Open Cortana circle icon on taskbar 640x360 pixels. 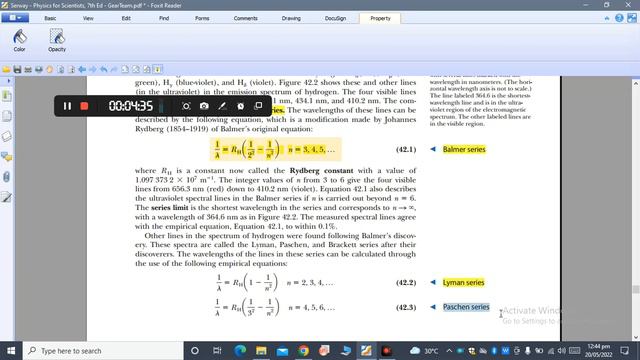pos(195,351)
